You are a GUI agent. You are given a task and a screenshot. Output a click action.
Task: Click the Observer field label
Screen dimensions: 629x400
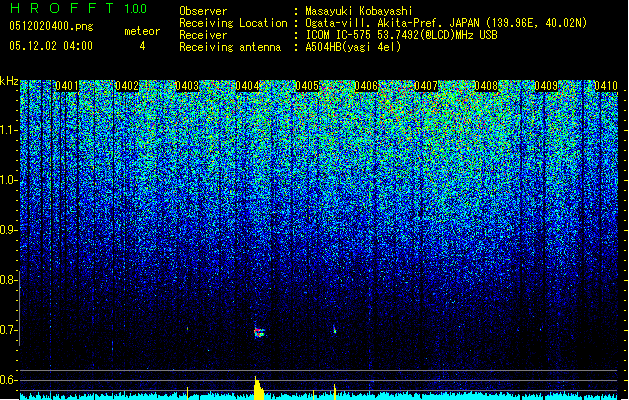click(203, 11)
